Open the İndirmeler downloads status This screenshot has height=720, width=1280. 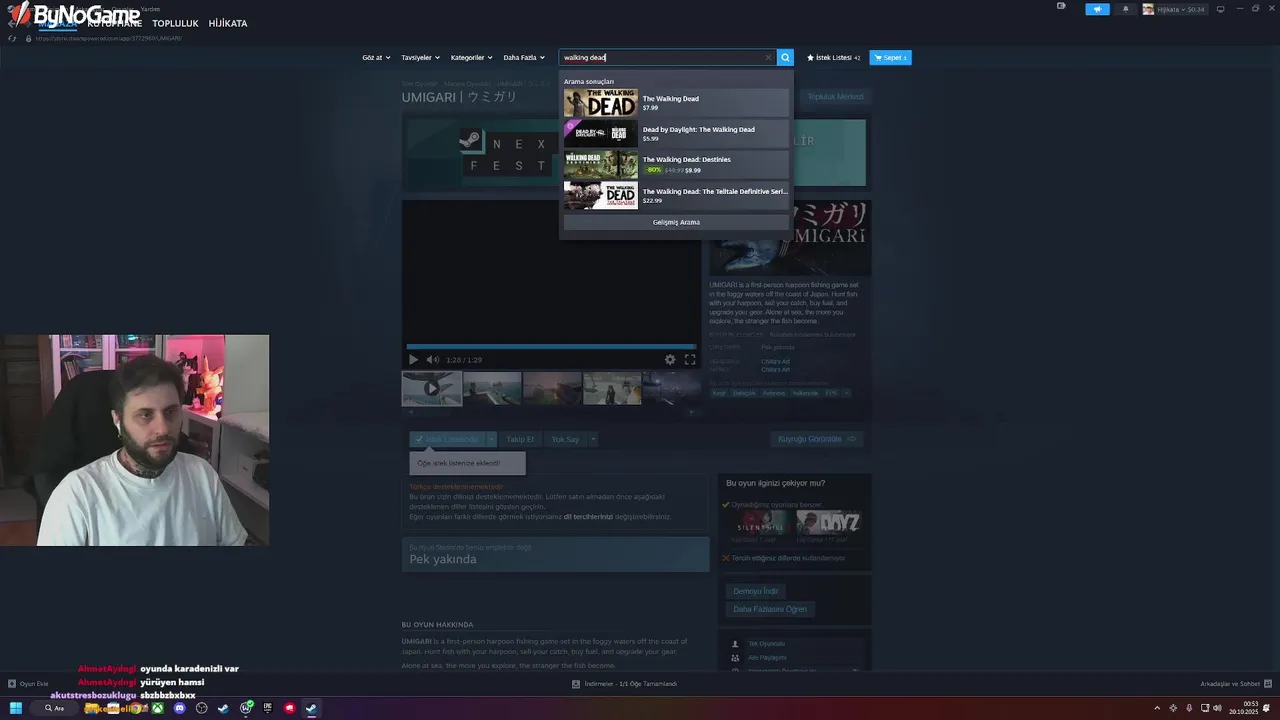(624, 684)
